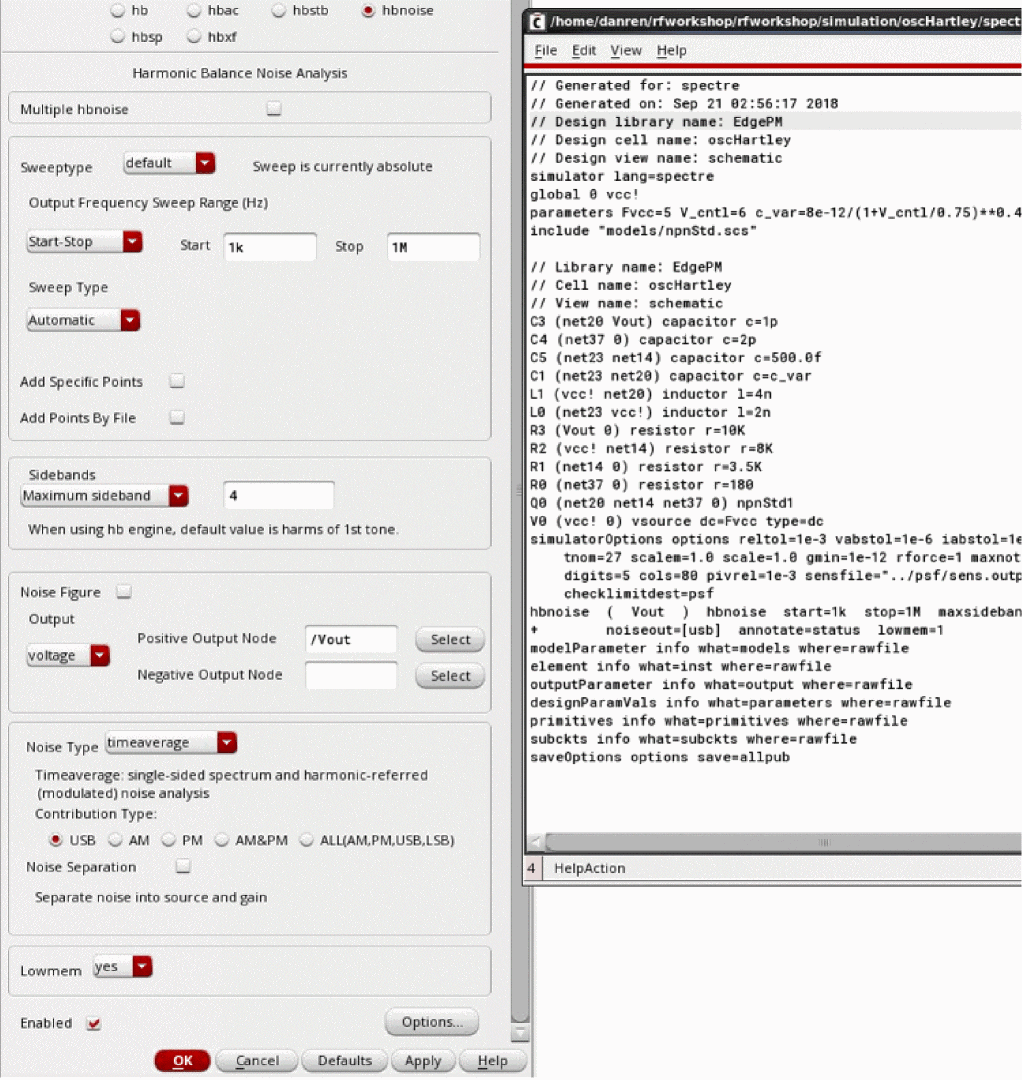The height and width of the screenshot is (1080, 1022).
Task: Open the View menu in netlist window
Action: 626,50
